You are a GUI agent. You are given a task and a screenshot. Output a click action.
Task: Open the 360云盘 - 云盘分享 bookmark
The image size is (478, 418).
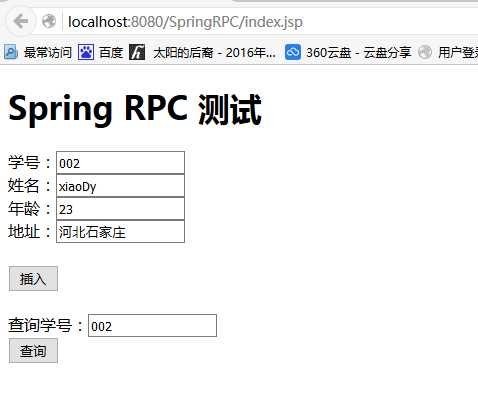point(348,52)
